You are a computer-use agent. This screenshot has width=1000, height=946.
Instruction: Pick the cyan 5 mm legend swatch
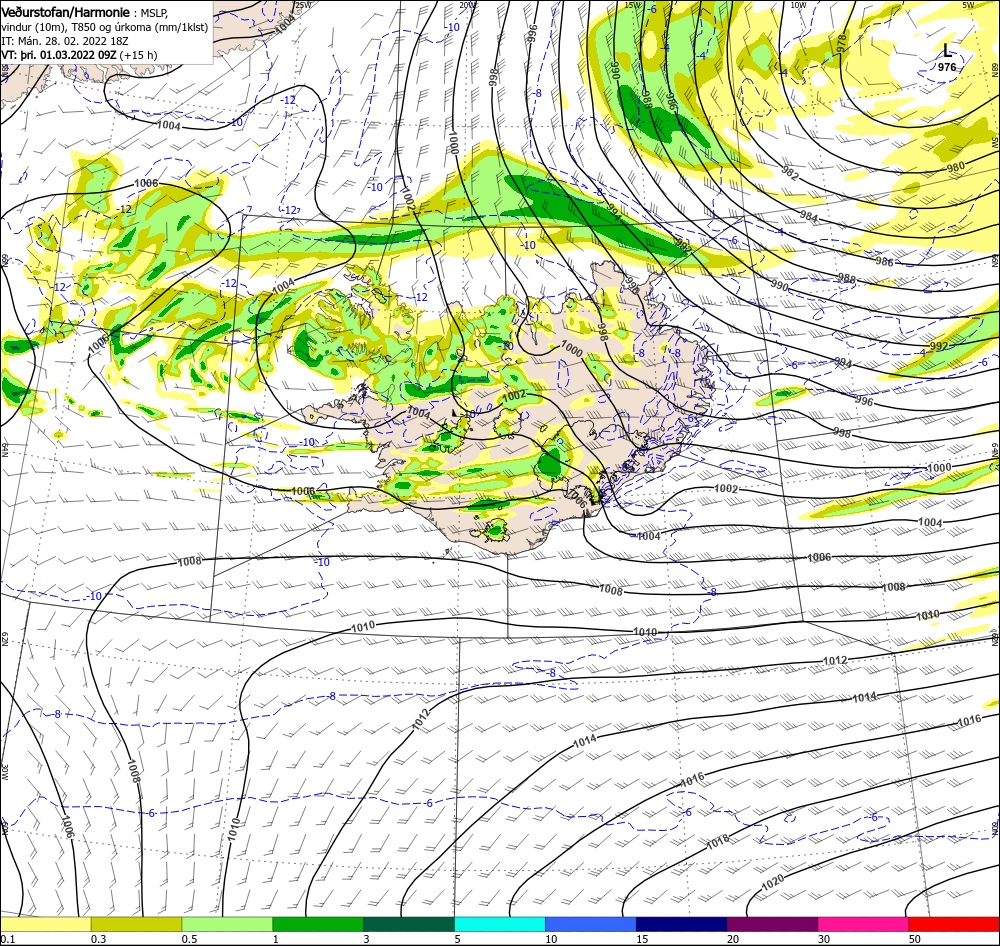(x=499, y=924)
